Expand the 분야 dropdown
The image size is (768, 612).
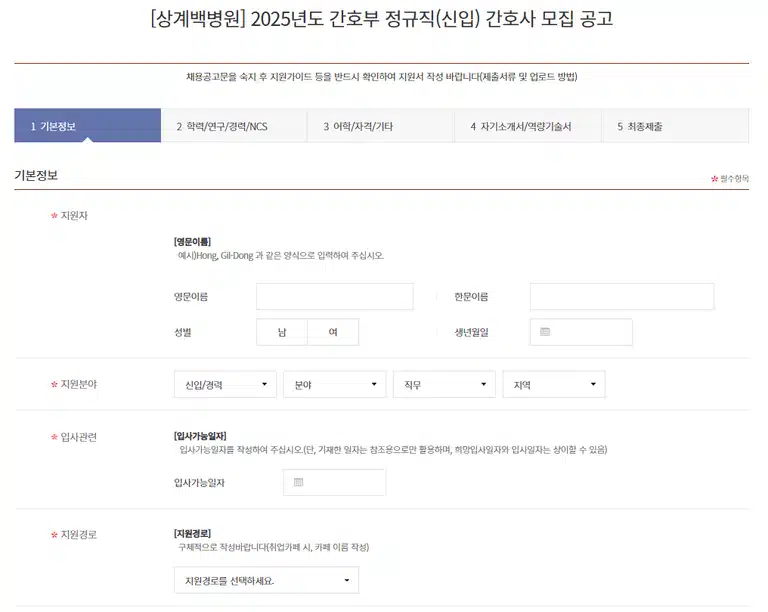pyautogui.click(x=335, y=384)
